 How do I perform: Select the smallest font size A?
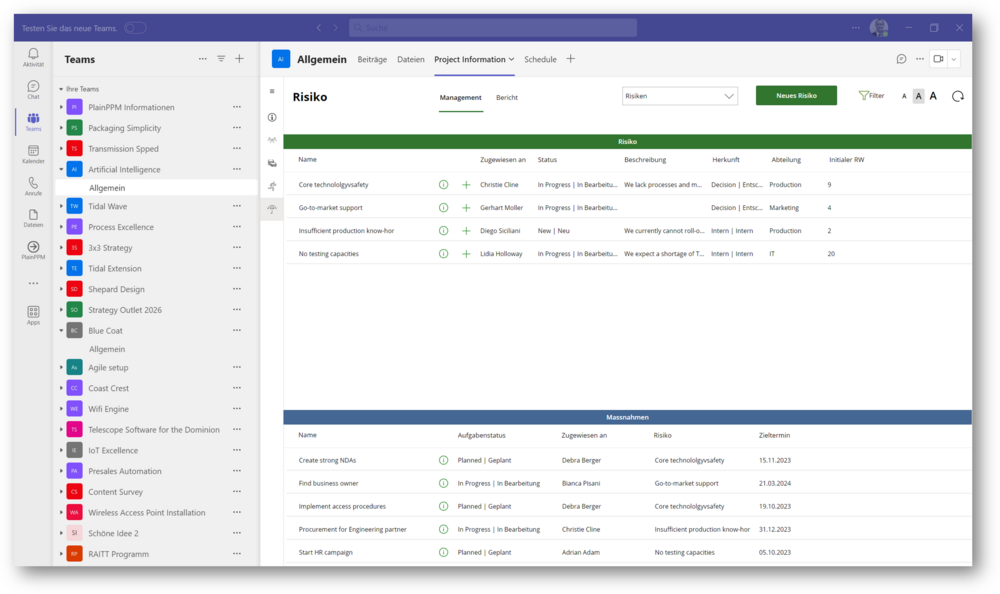904,96
